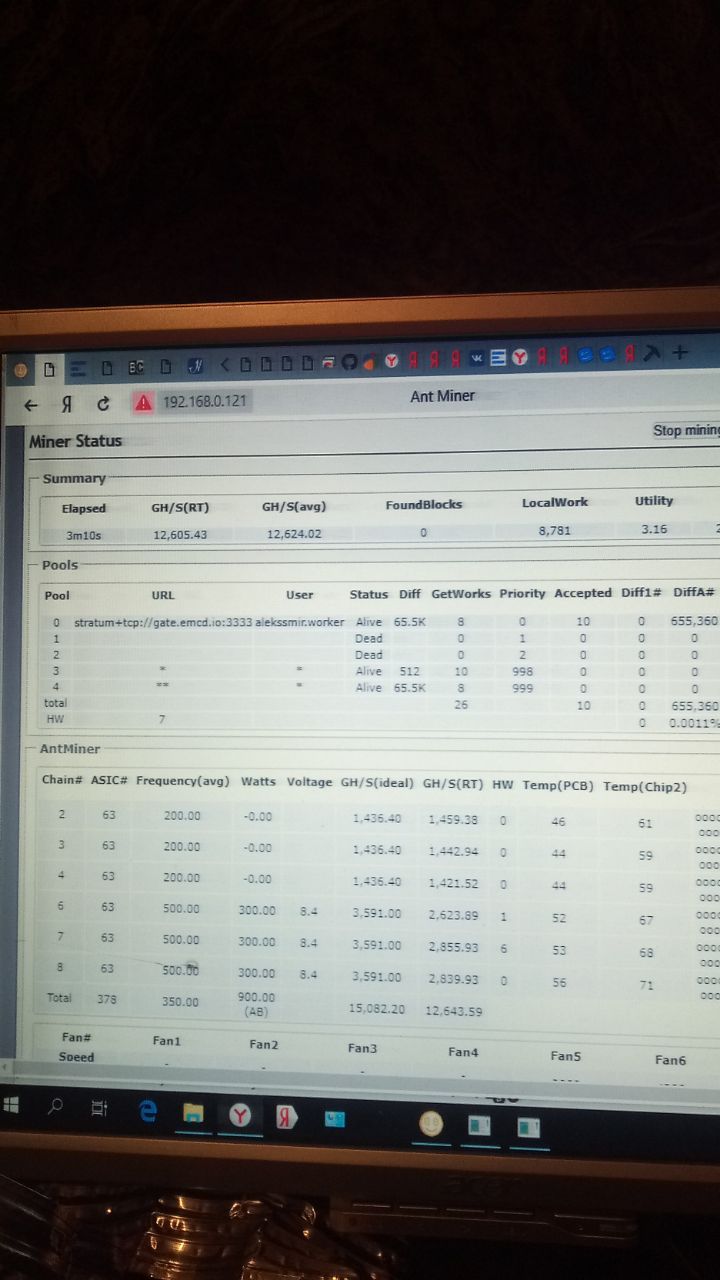This screenshot has height=1280, width=720.
Task: Click the total average frequency 350.00
Action: [x=181, y=1001]
